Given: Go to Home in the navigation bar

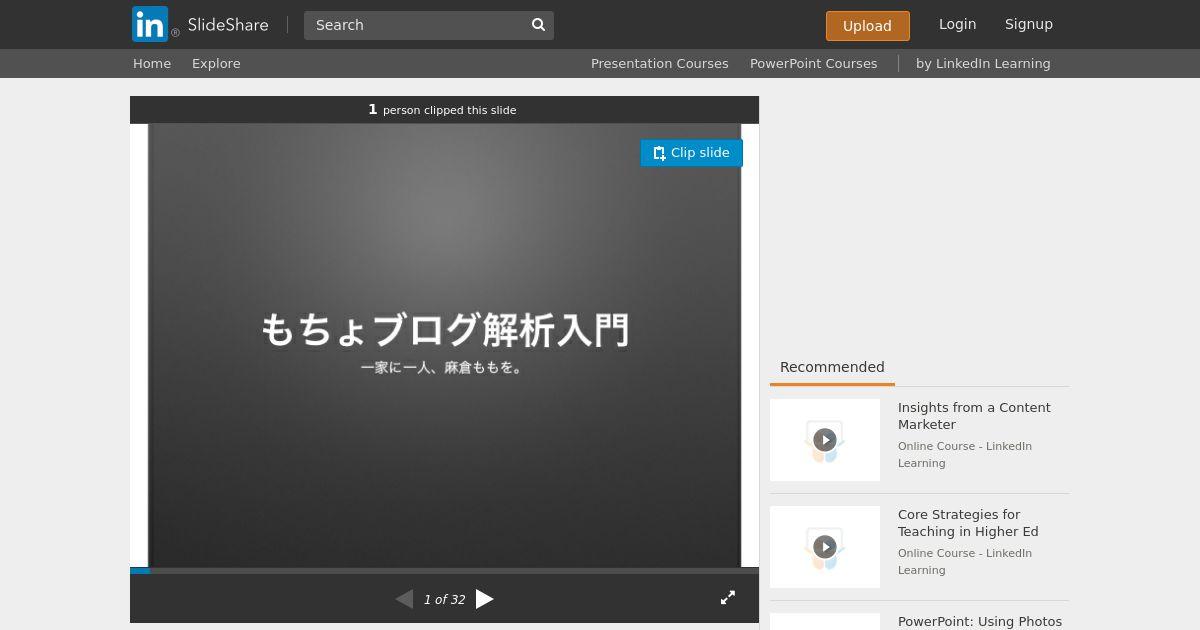Looking at the screenshot, I should [x=152, y=63].
